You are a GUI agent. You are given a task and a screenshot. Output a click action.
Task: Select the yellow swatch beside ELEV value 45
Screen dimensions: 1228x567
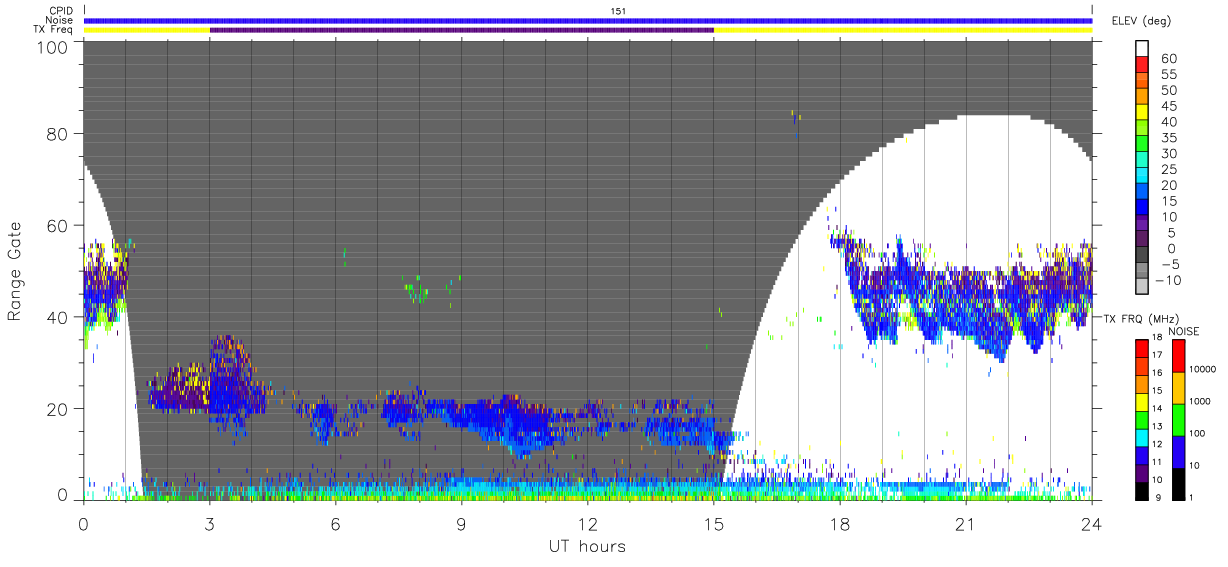tap(1142, 112)
